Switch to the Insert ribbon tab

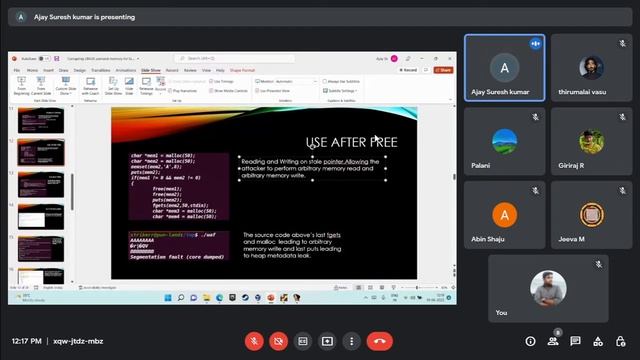coord(48,70)
